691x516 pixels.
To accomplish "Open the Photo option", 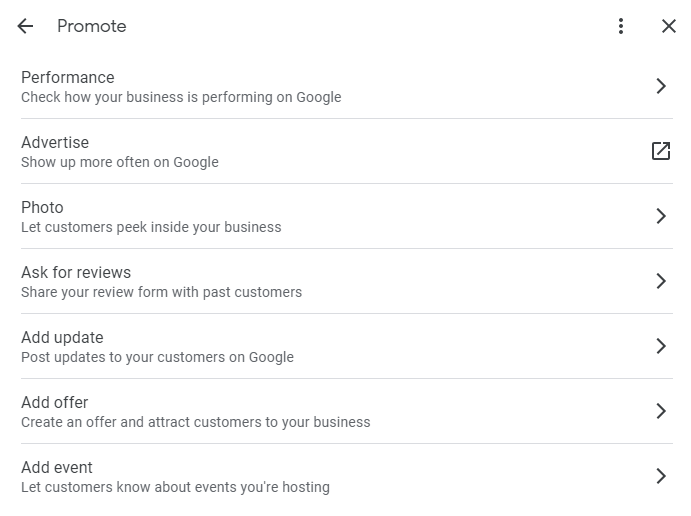I will pyautogui.click(x=42, y=207).
